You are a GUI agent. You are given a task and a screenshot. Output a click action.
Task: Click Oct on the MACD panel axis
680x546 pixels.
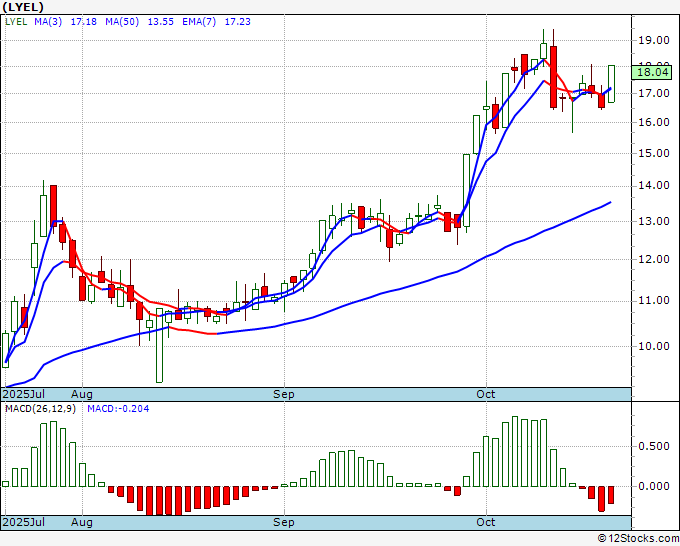click(x=486, y=522)
